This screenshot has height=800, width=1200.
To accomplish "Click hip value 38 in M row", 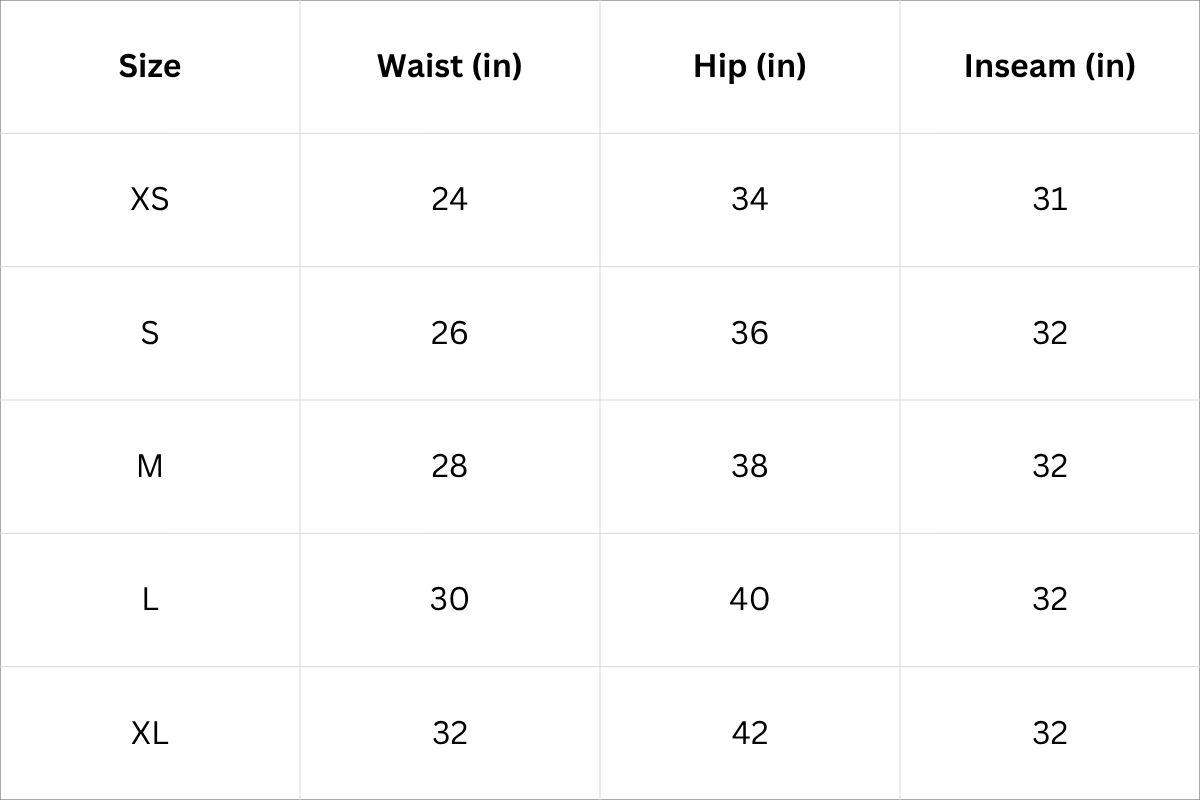I will coord(750,466).
